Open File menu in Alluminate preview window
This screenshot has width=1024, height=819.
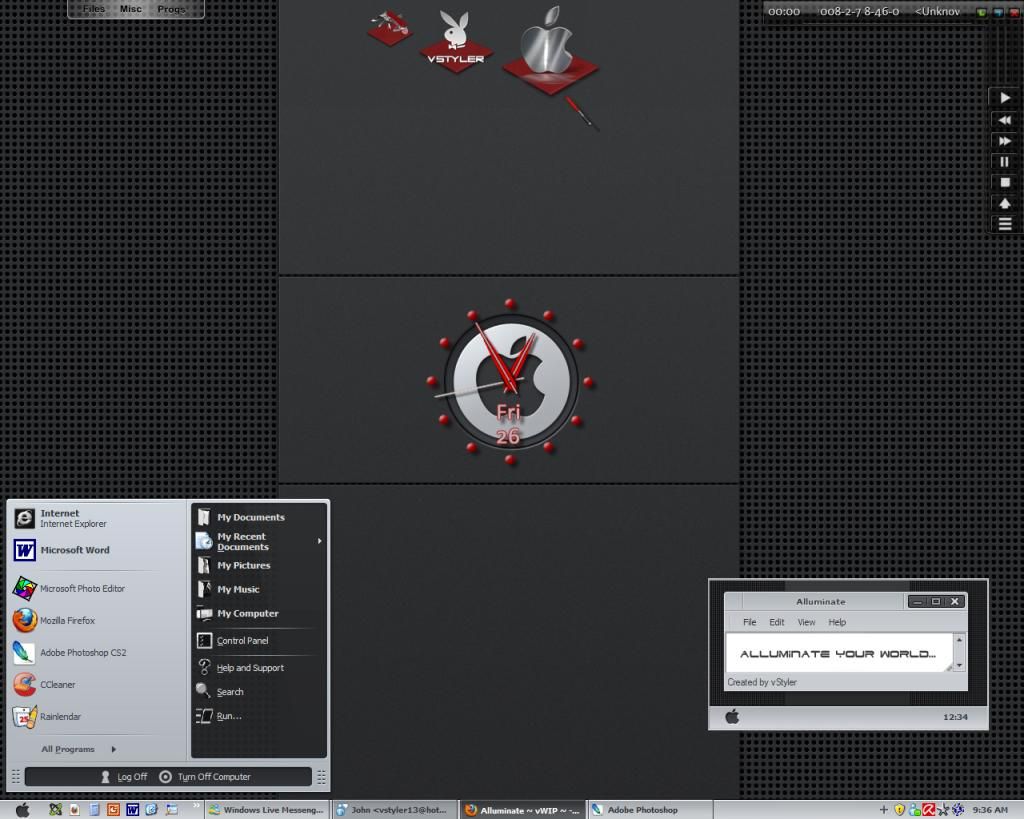(750, 622)
